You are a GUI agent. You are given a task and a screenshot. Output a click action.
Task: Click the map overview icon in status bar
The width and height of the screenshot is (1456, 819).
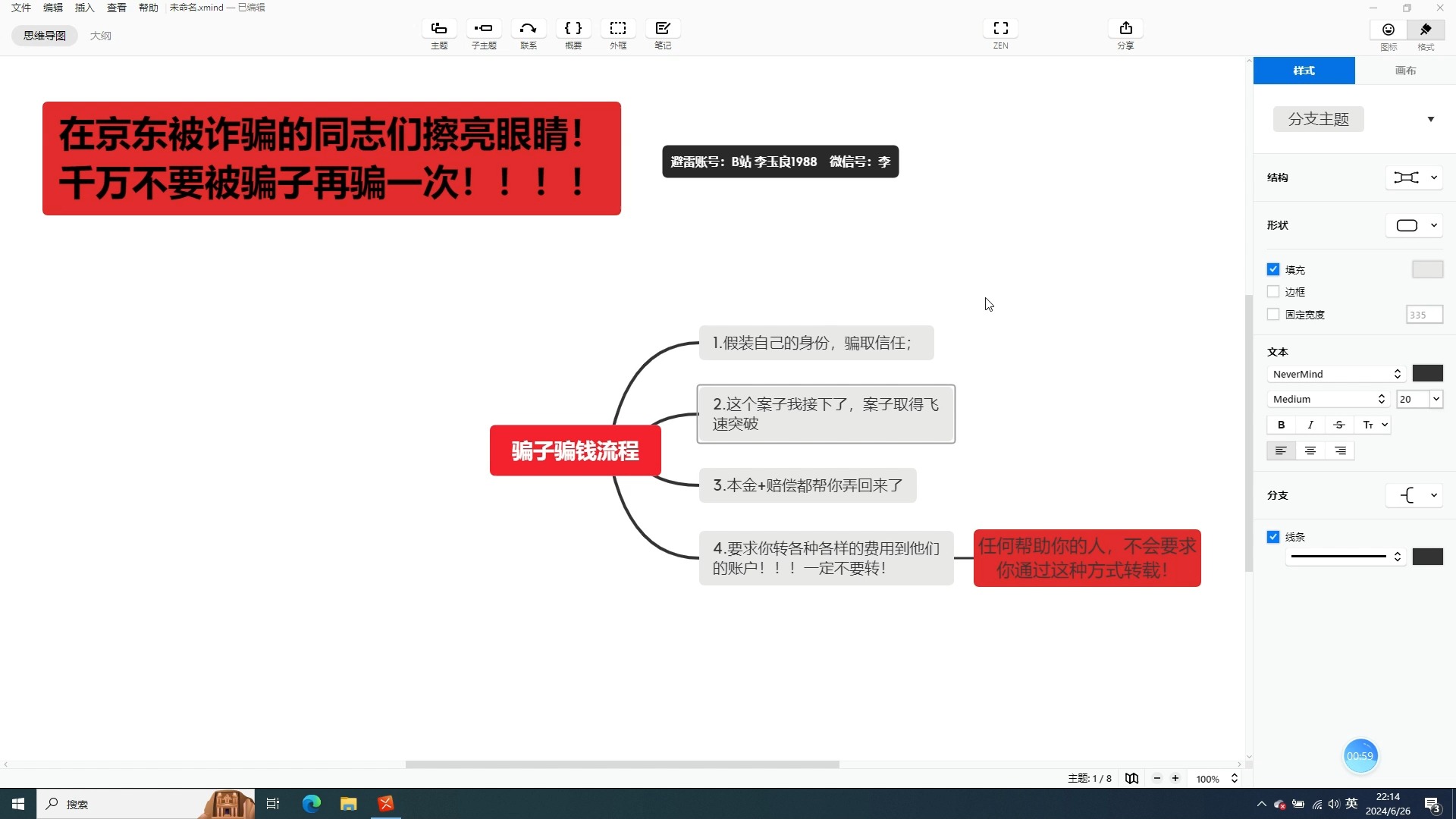click(x=1131, y=778)
